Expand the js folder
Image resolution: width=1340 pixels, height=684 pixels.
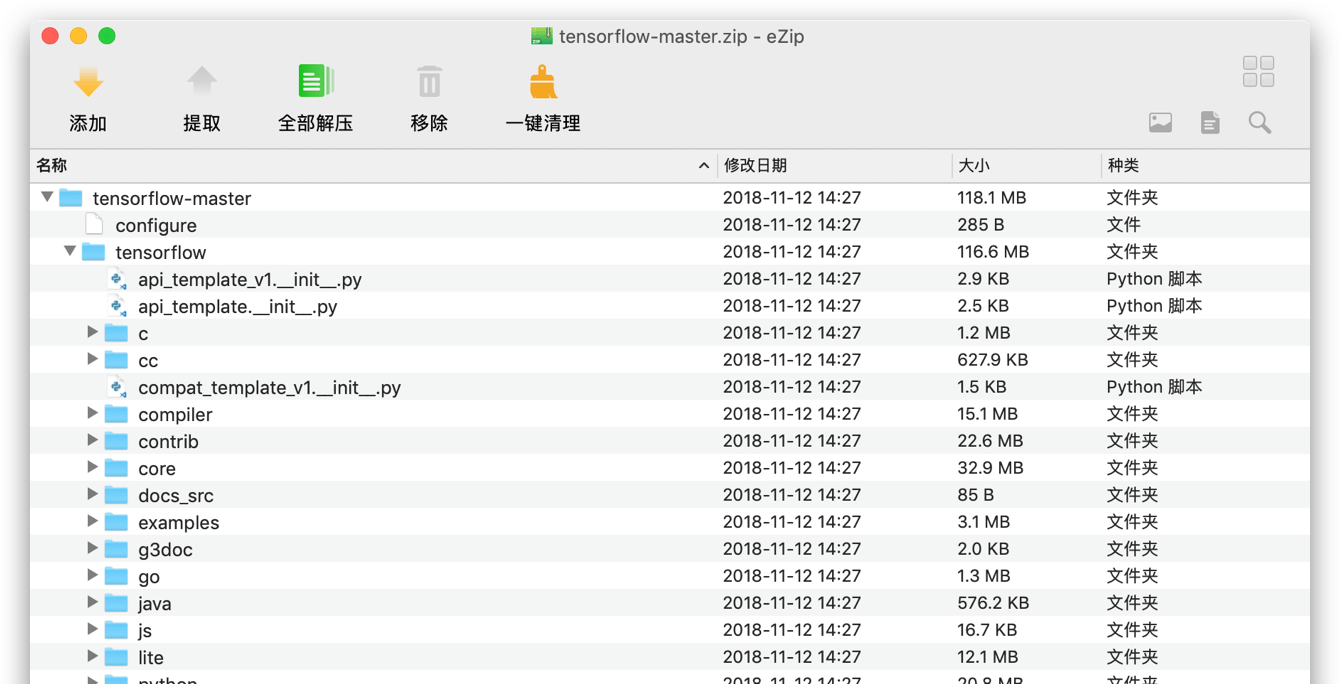(92, 629)
